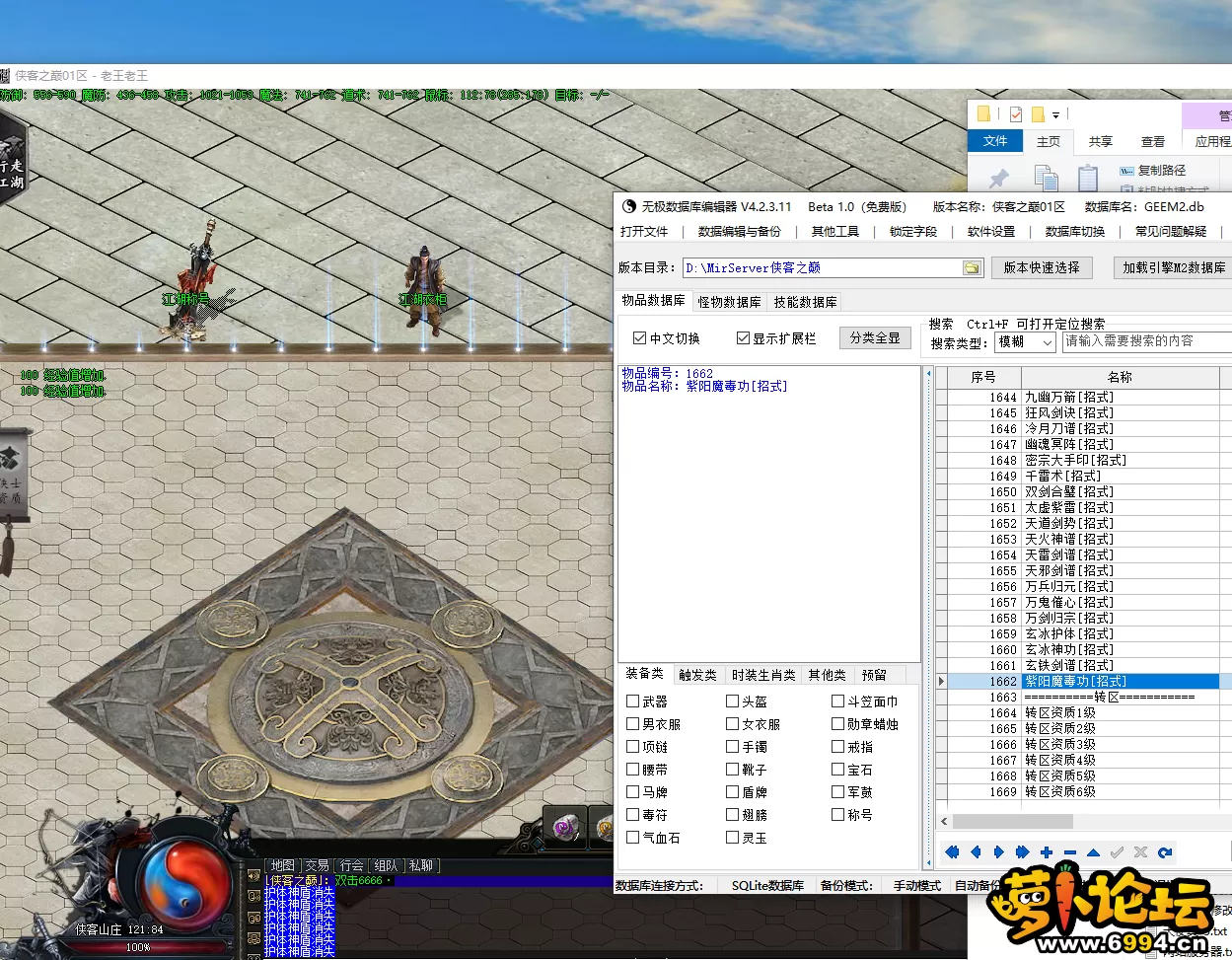Click the pin to quick access icon in Explorer
This screenshot has width=1232, height=960.
(x=999, y=179)
